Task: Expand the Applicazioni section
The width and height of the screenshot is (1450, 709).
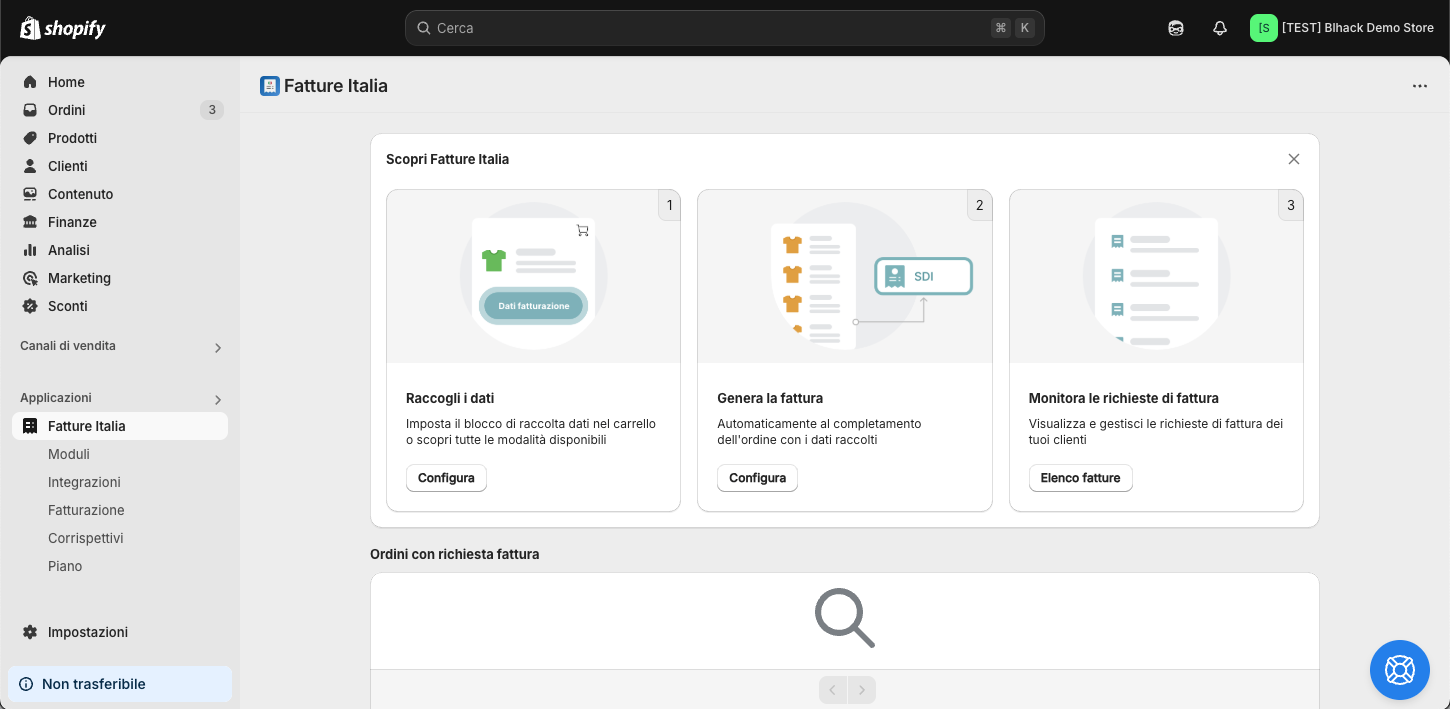Action: pos(218,400)
